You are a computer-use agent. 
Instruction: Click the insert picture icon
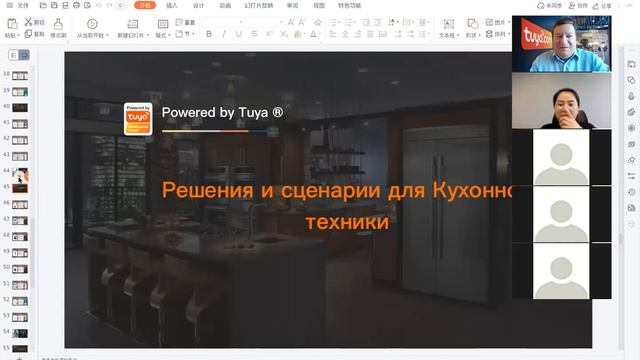coord(489,22)
